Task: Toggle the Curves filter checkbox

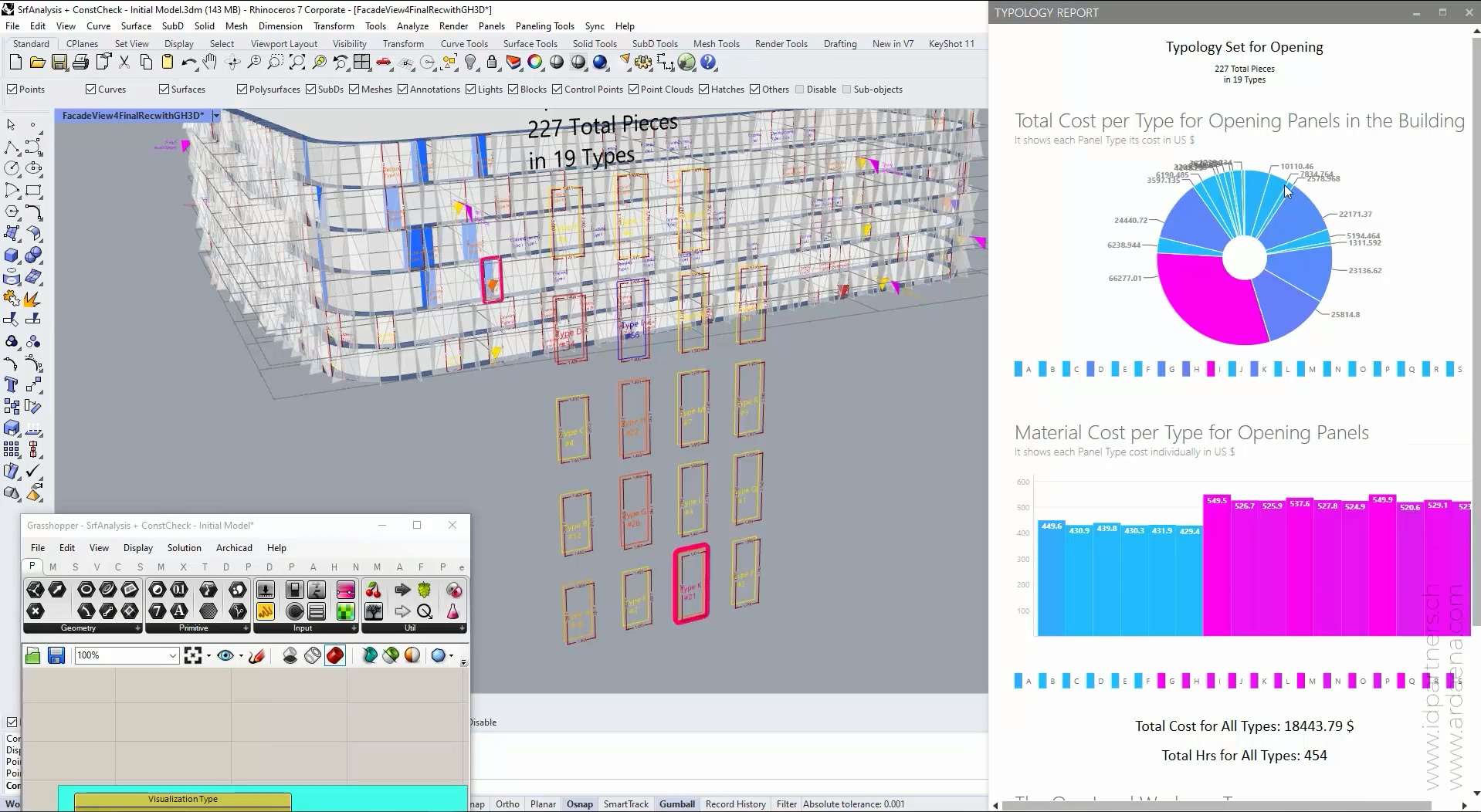Action: pos(91,90)
